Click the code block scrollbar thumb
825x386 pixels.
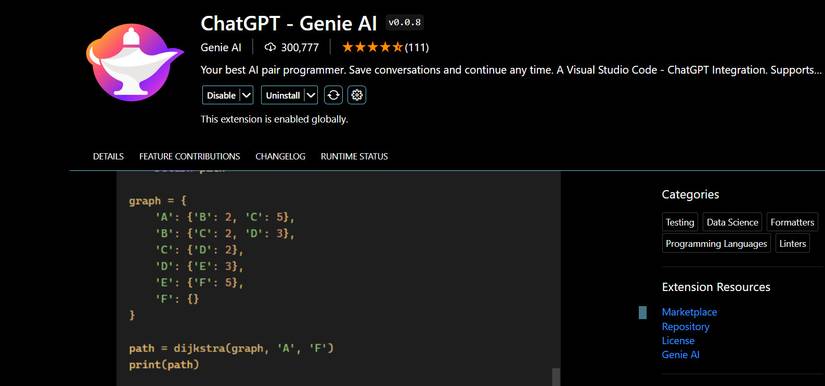[556, 377]
